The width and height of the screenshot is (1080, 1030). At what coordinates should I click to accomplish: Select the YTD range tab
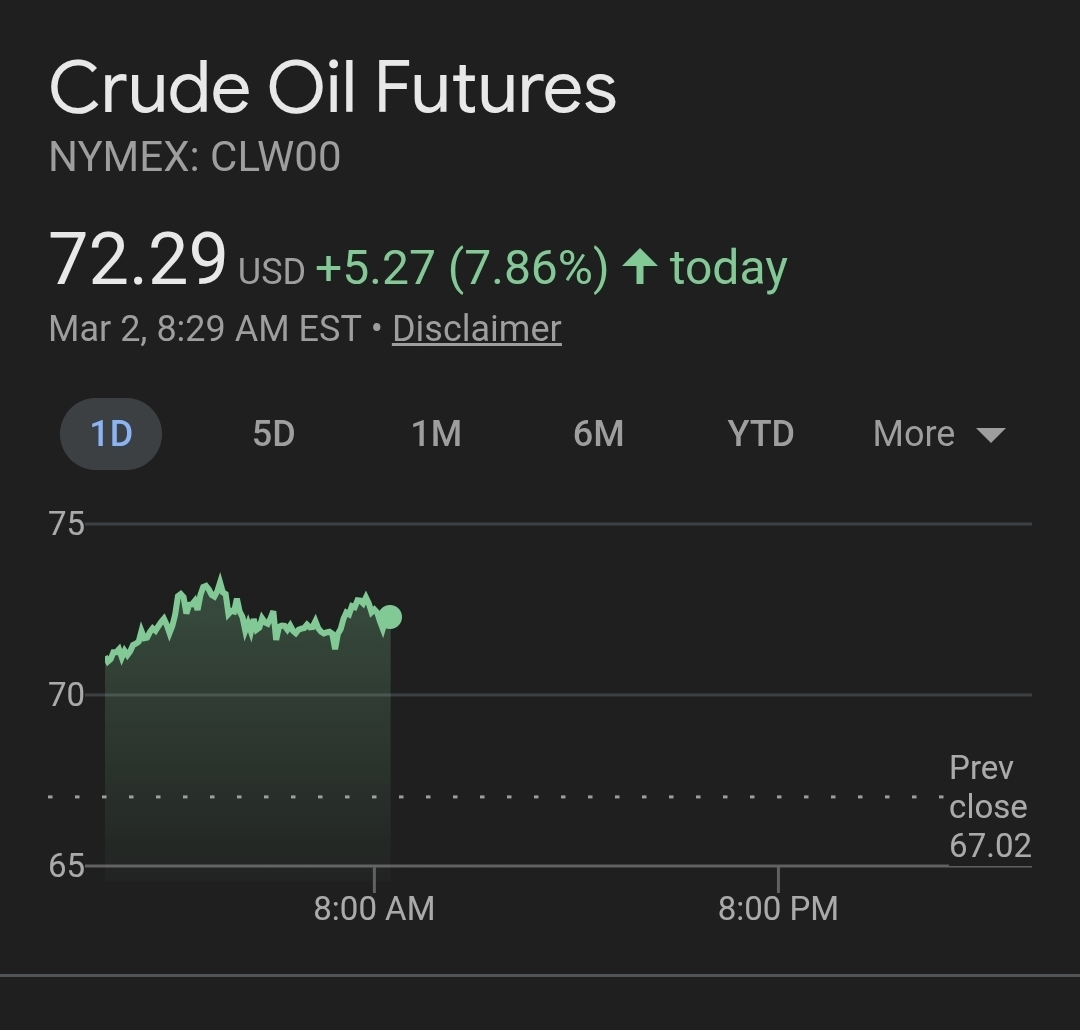click(760, 434)
